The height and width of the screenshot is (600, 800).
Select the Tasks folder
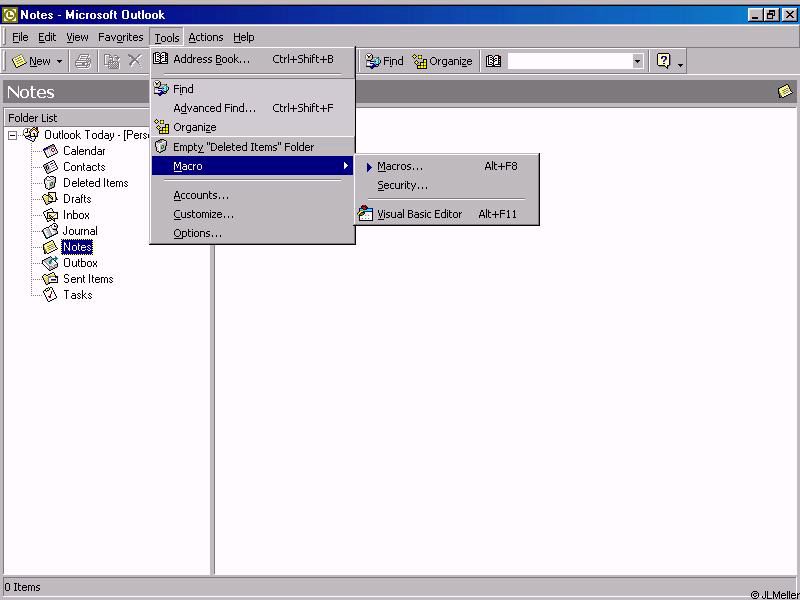tap(78, 295)
